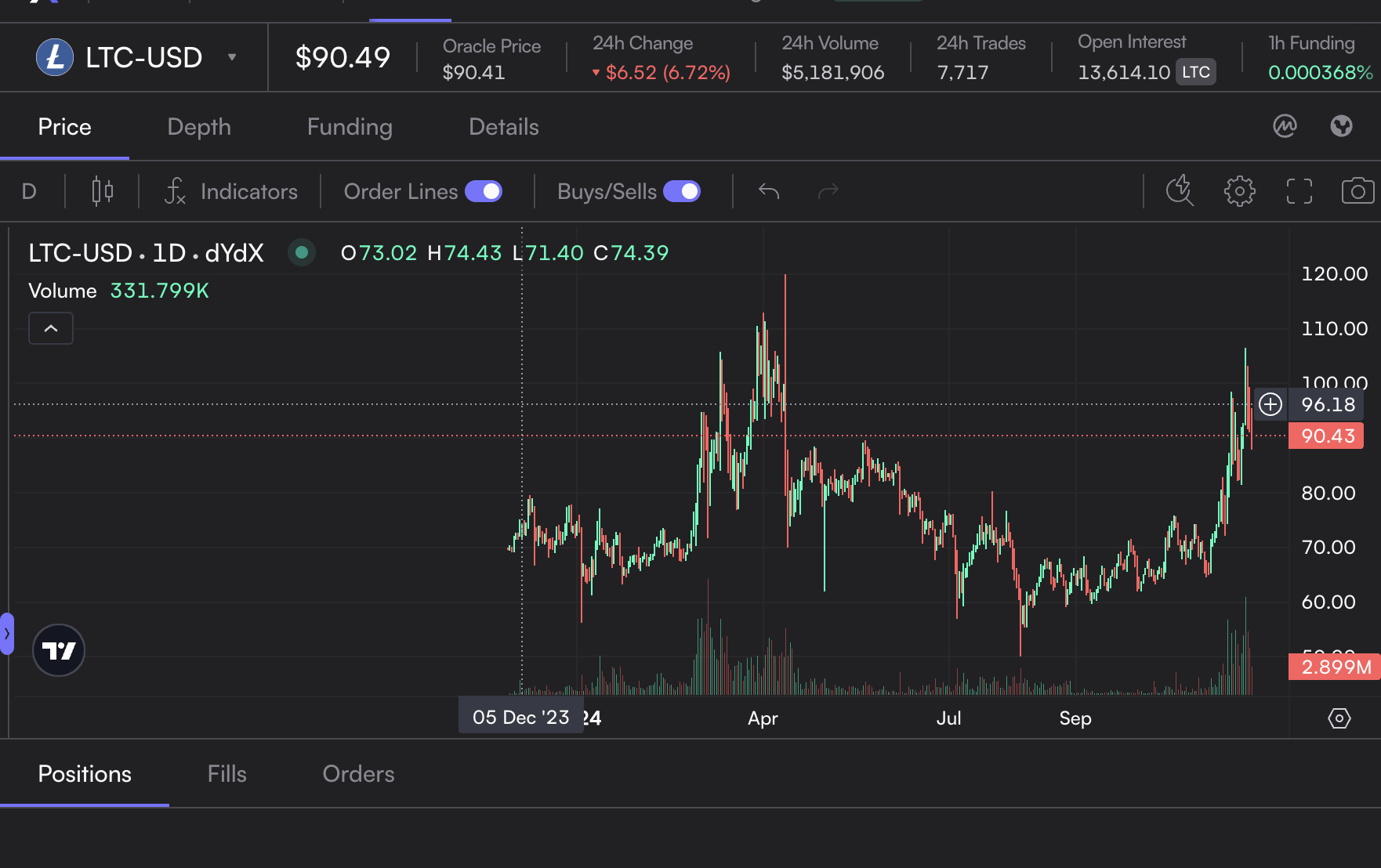Change the D time interval
Viewport: 1381px width, 868px height.
tap(29, 191)
